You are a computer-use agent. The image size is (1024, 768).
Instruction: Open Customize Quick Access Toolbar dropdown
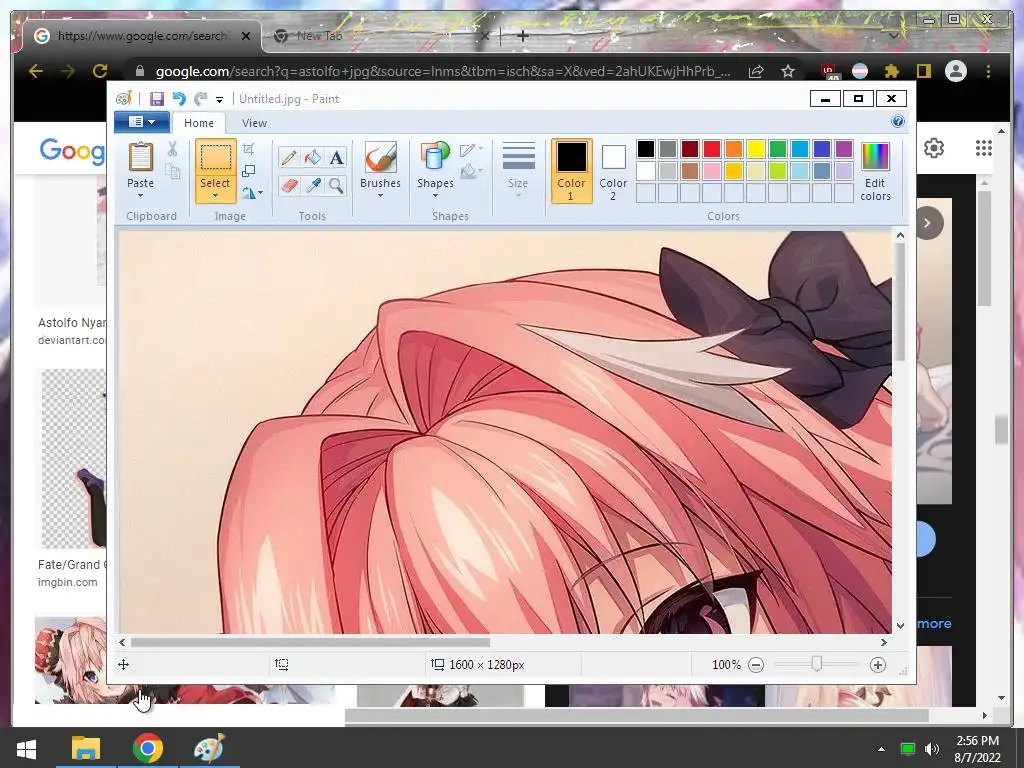(x=219, y=99)
